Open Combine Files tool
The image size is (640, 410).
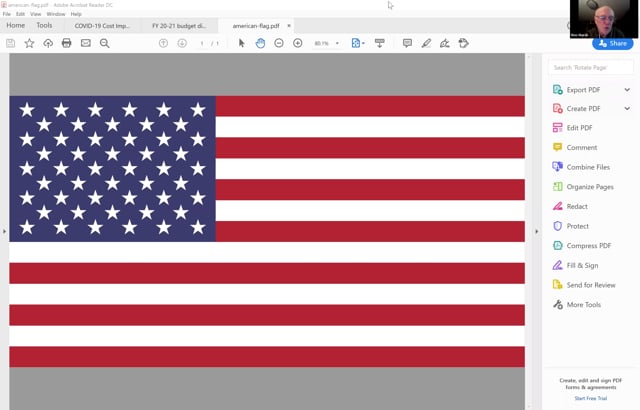coord(581,167)
